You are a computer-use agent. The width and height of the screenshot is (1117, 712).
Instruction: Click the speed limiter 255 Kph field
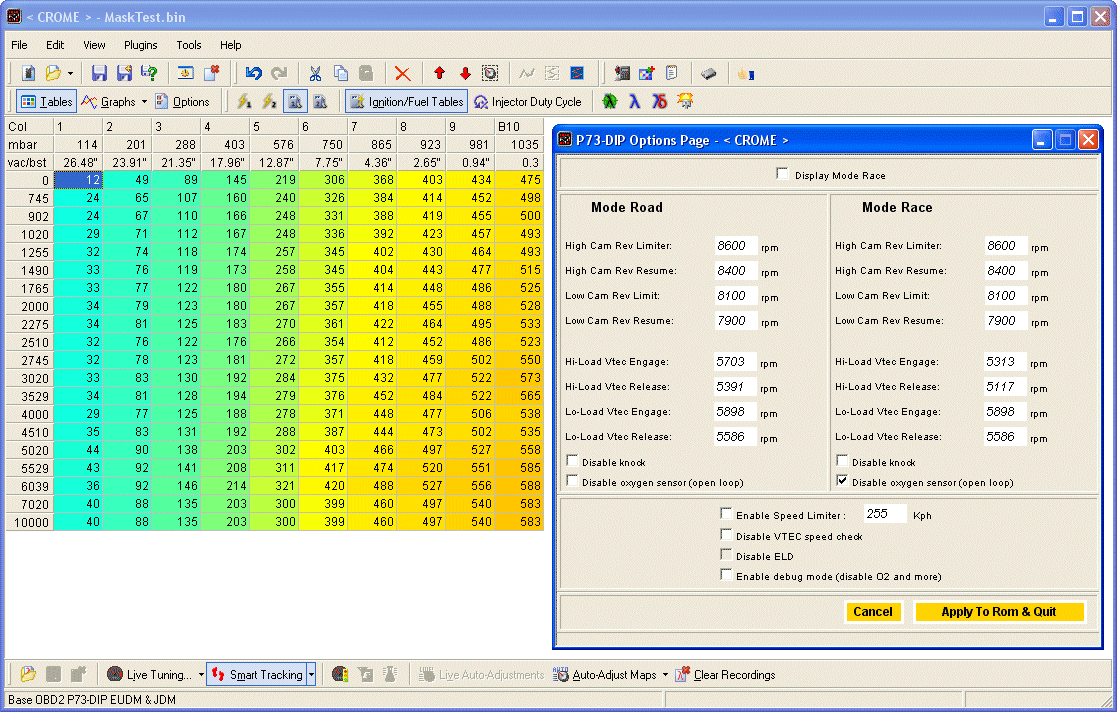pyautogui.click(x=885, y=513)
